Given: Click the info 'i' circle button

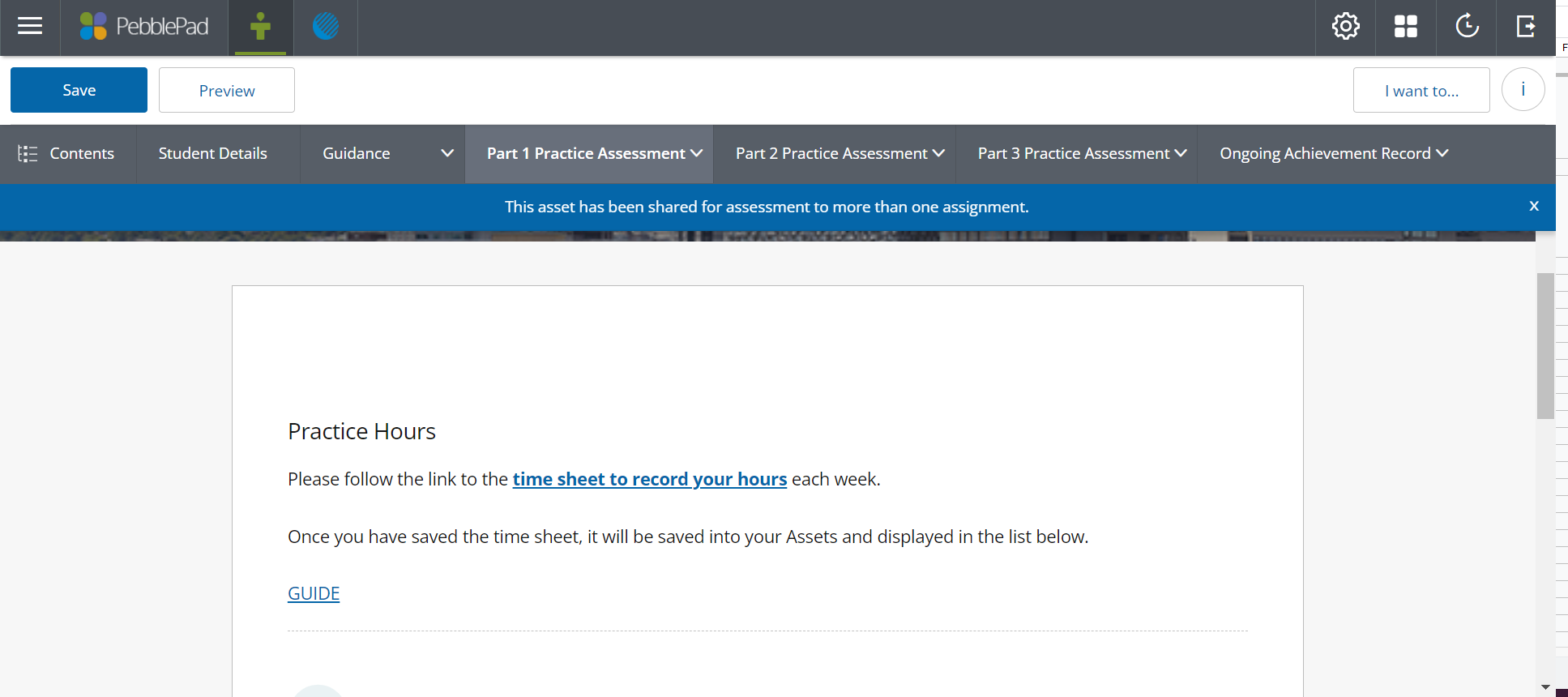Looking at the screenshot, I should 1523,90.
